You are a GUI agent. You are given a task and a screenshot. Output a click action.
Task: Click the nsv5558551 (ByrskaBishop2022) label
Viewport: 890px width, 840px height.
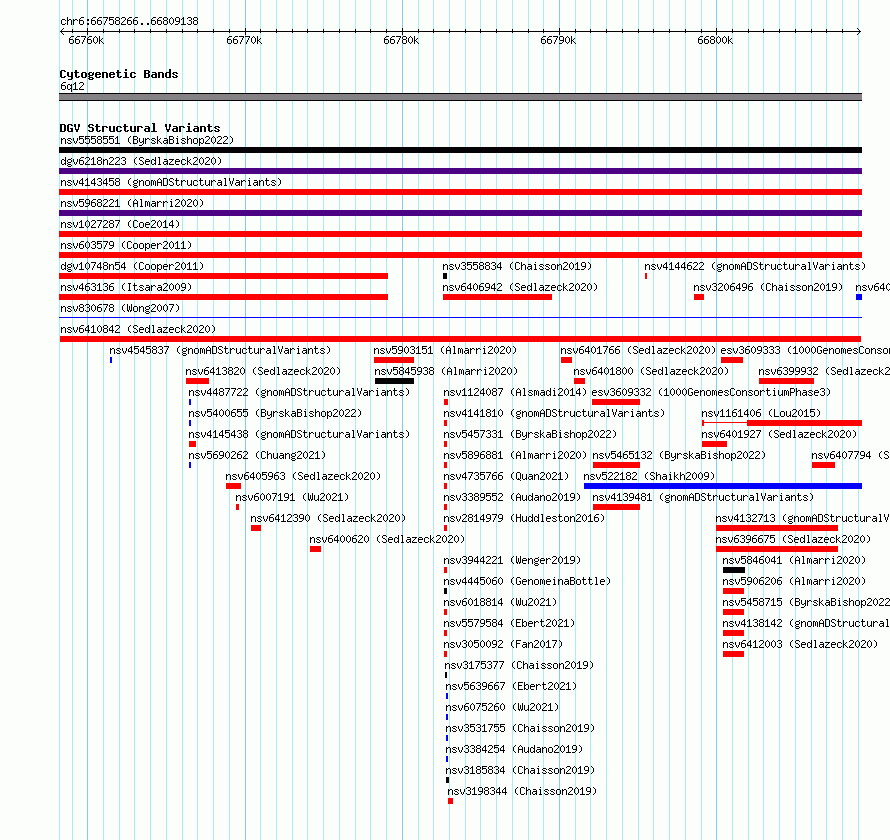pos(147,140)
